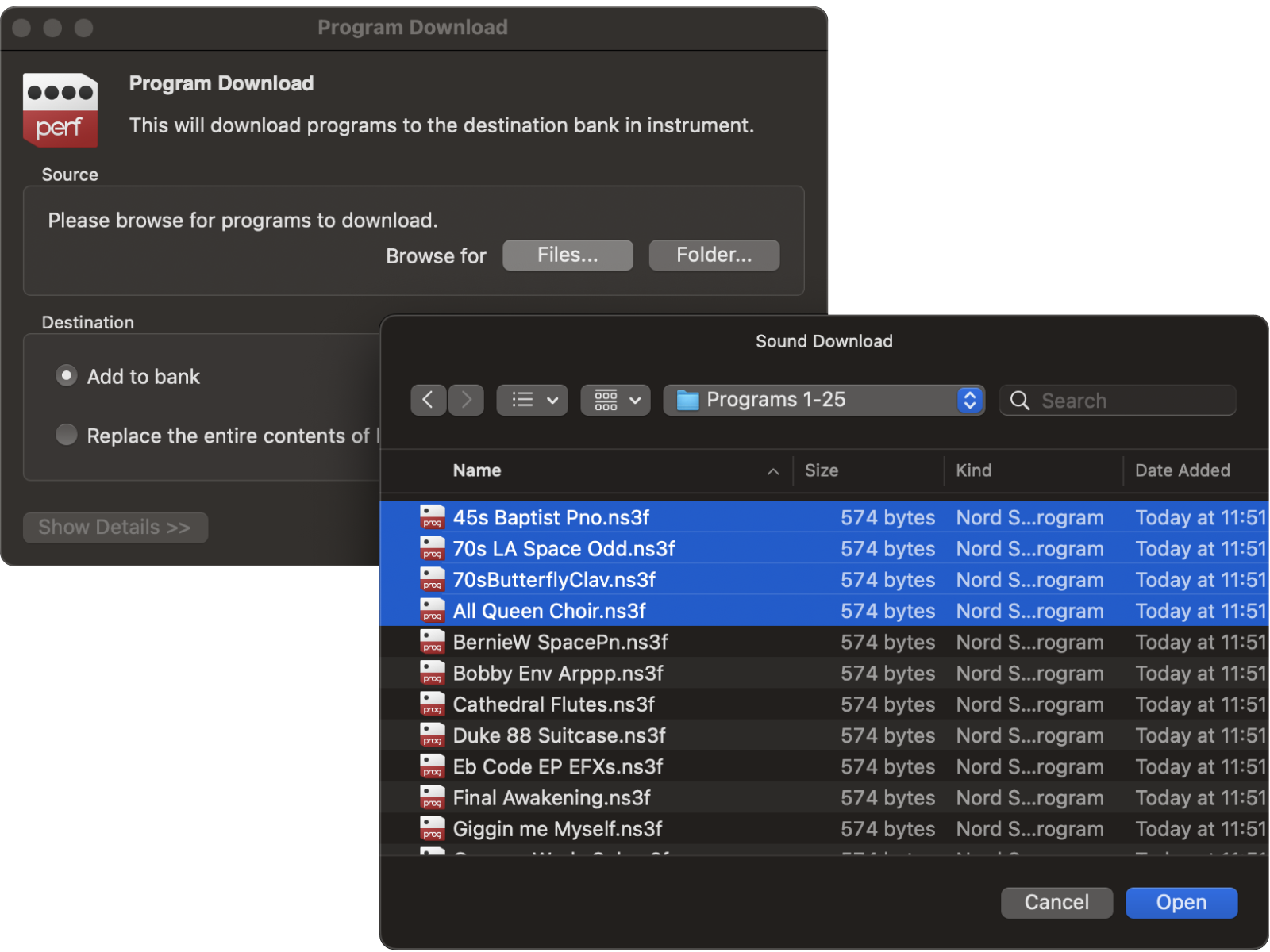This screenshot has width=1270, height=952.
Task: Click the Files... browse button
Action: point(568,255)
